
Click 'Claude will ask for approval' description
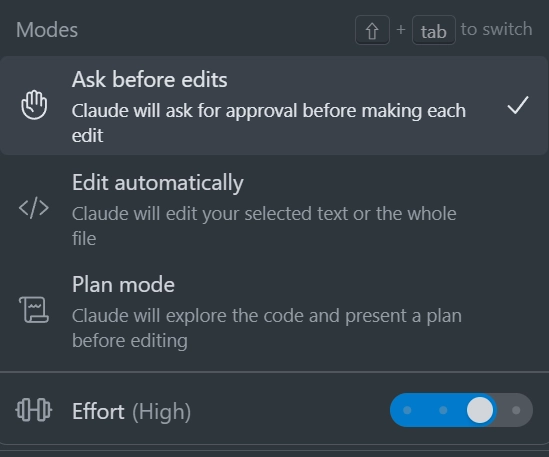click(x=269, y=123)
